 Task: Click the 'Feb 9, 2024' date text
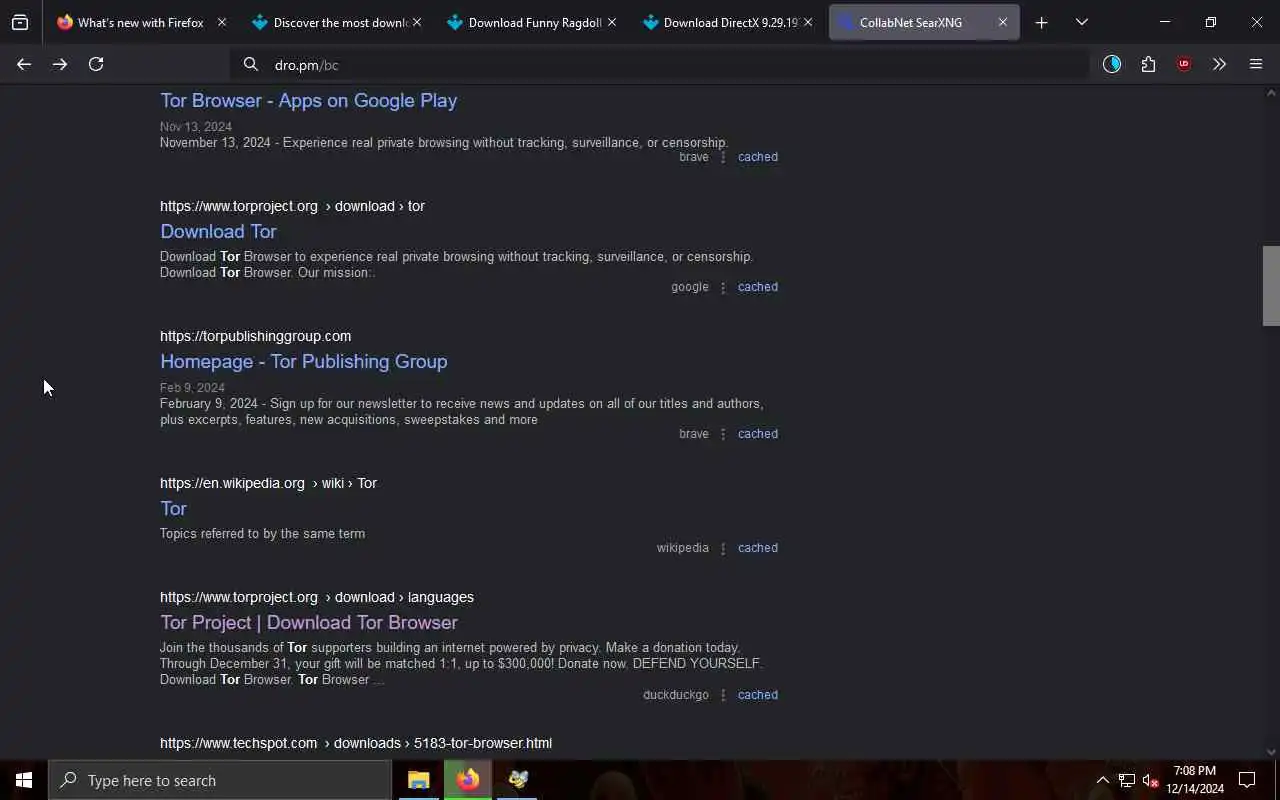pyautogui.click(x=192, y=388)
